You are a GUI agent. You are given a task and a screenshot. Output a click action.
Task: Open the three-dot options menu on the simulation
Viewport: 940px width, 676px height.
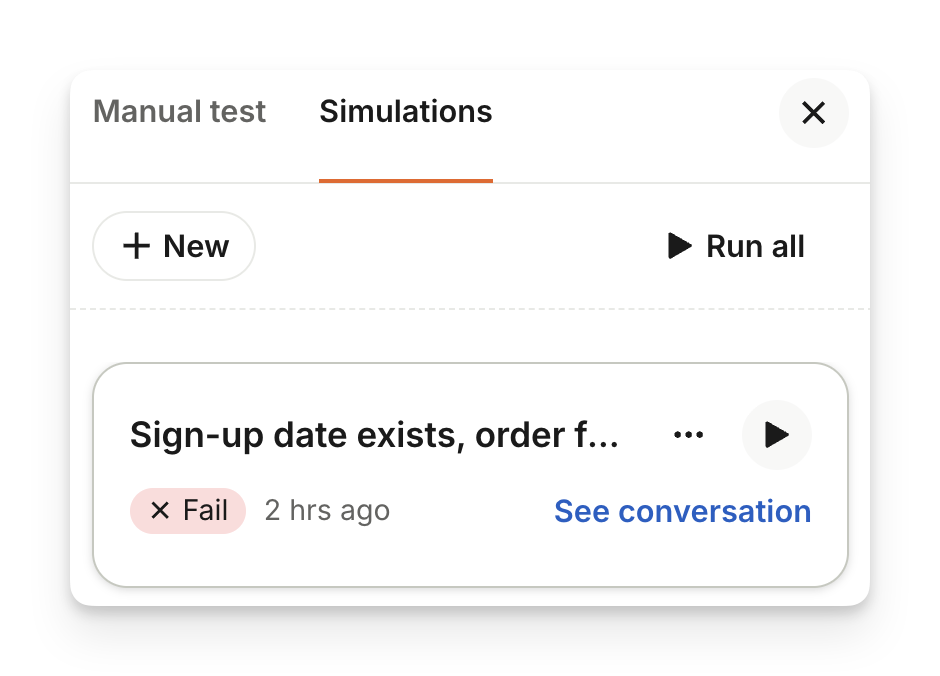click(x=689, y=435)
